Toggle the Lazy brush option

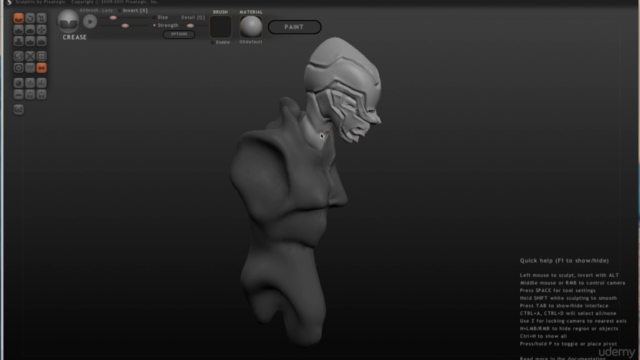107,10
